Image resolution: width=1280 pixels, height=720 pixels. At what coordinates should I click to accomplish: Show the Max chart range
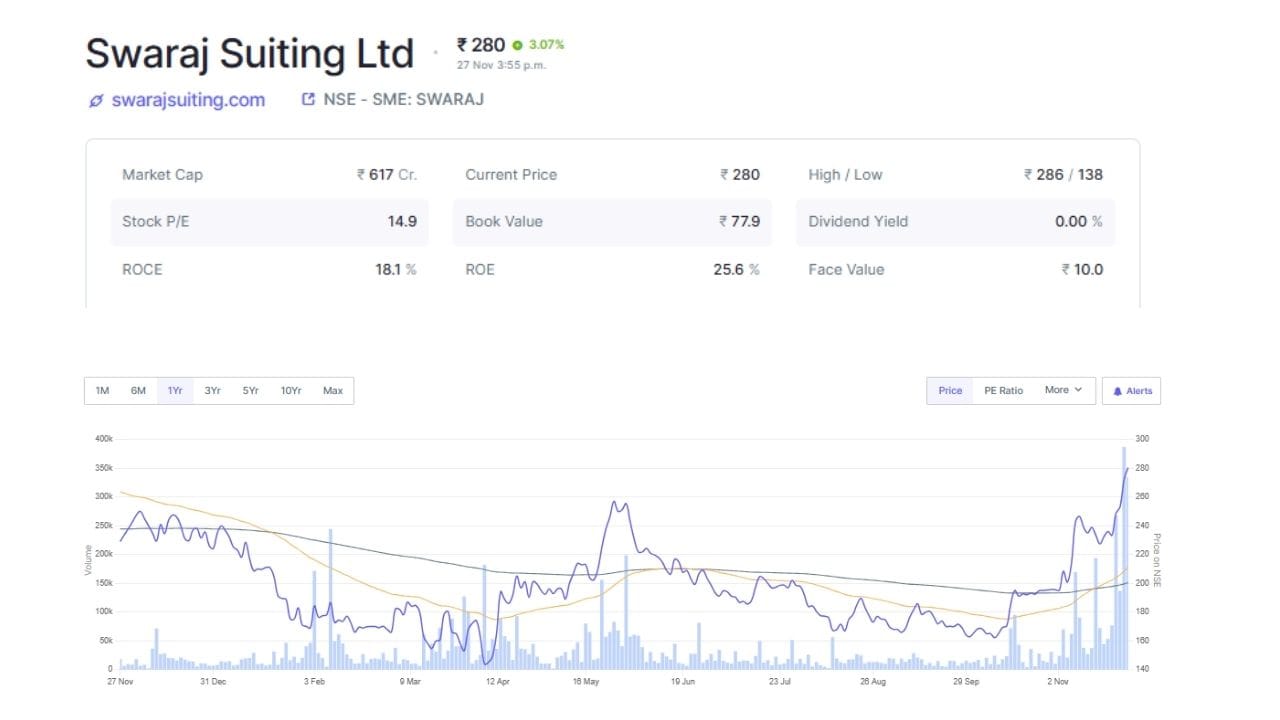(332, 391)
